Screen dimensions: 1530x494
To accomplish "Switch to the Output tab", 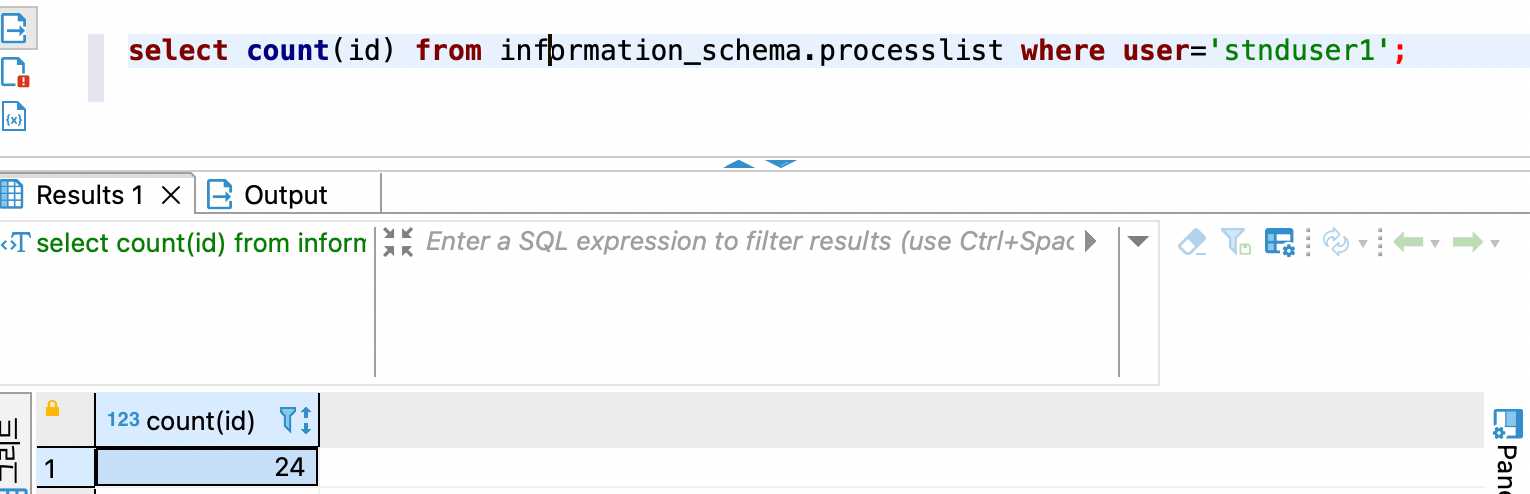I will [x=285, y=195].
